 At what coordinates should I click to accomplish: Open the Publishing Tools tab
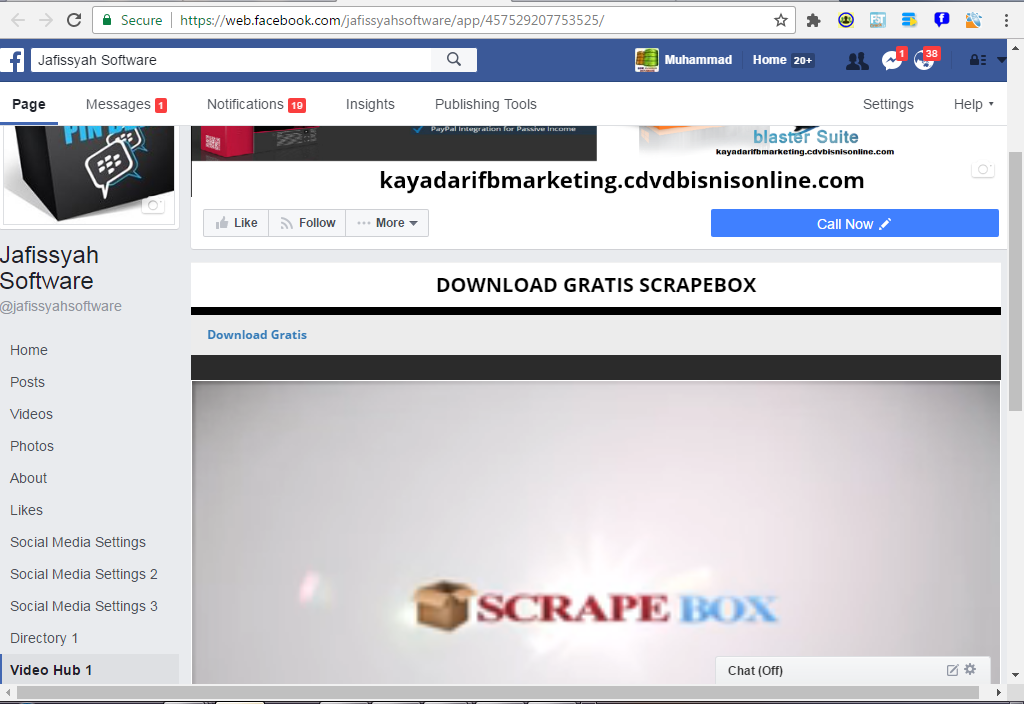click(x=486, y=104)
